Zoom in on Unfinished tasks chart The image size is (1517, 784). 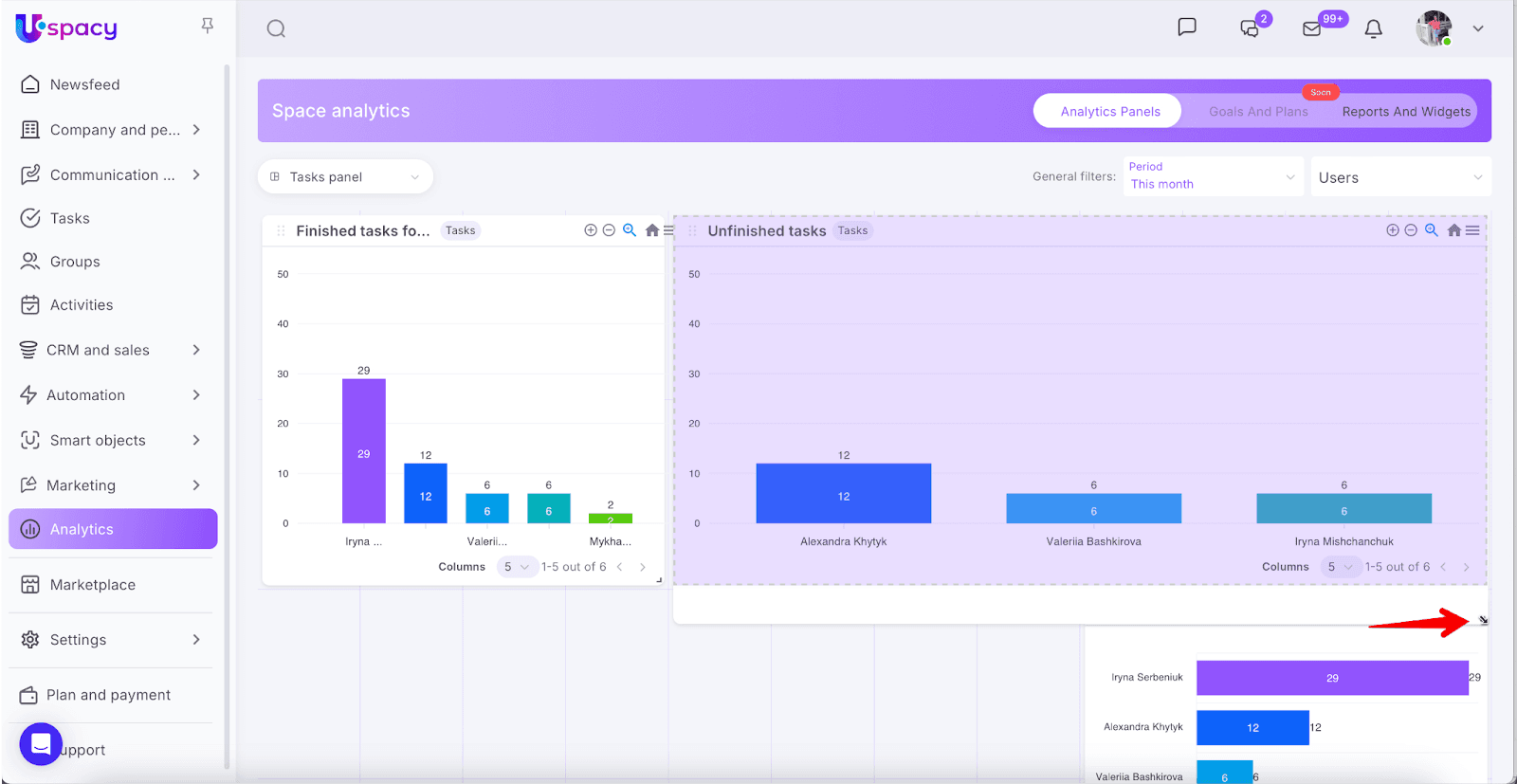[1392, 230]
